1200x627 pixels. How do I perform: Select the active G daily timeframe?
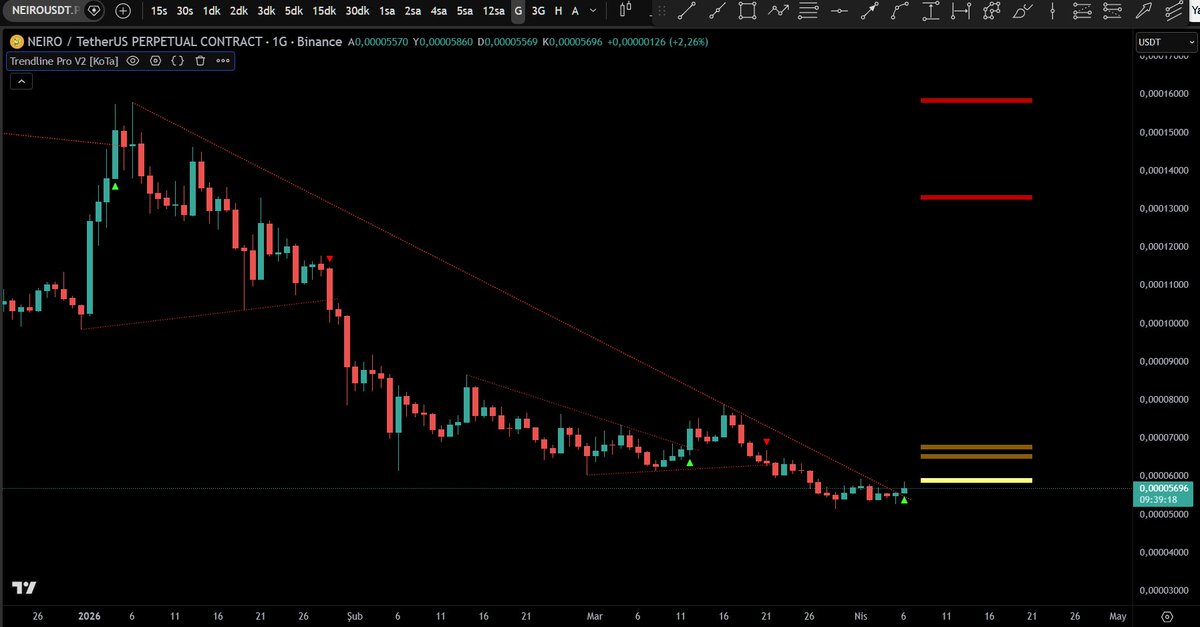[x=518, y=11]
